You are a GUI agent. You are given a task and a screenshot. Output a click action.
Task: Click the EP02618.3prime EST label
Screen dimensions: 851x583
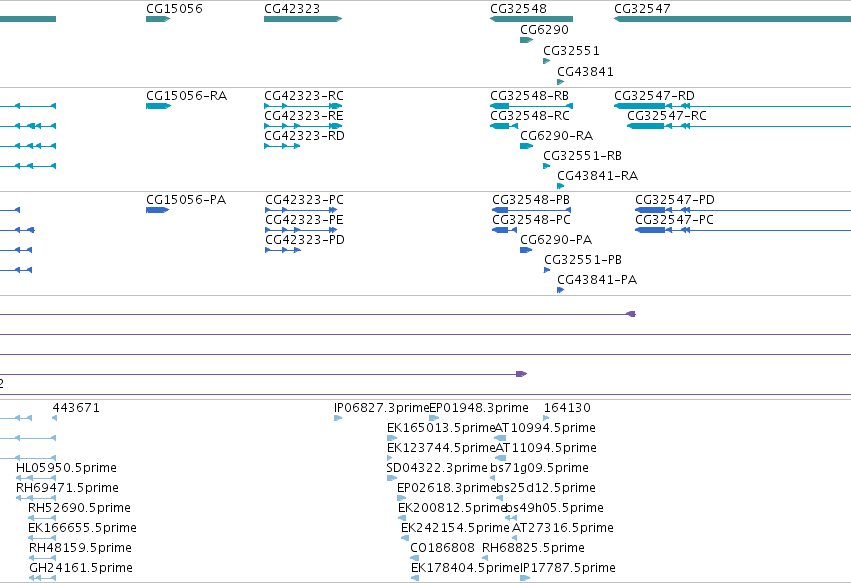coord(447,488)
